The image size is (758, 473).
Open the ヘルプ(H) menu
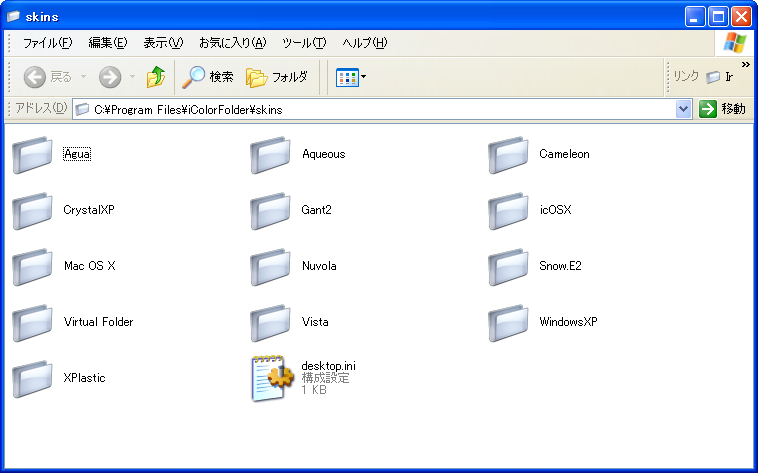[365, 43]
